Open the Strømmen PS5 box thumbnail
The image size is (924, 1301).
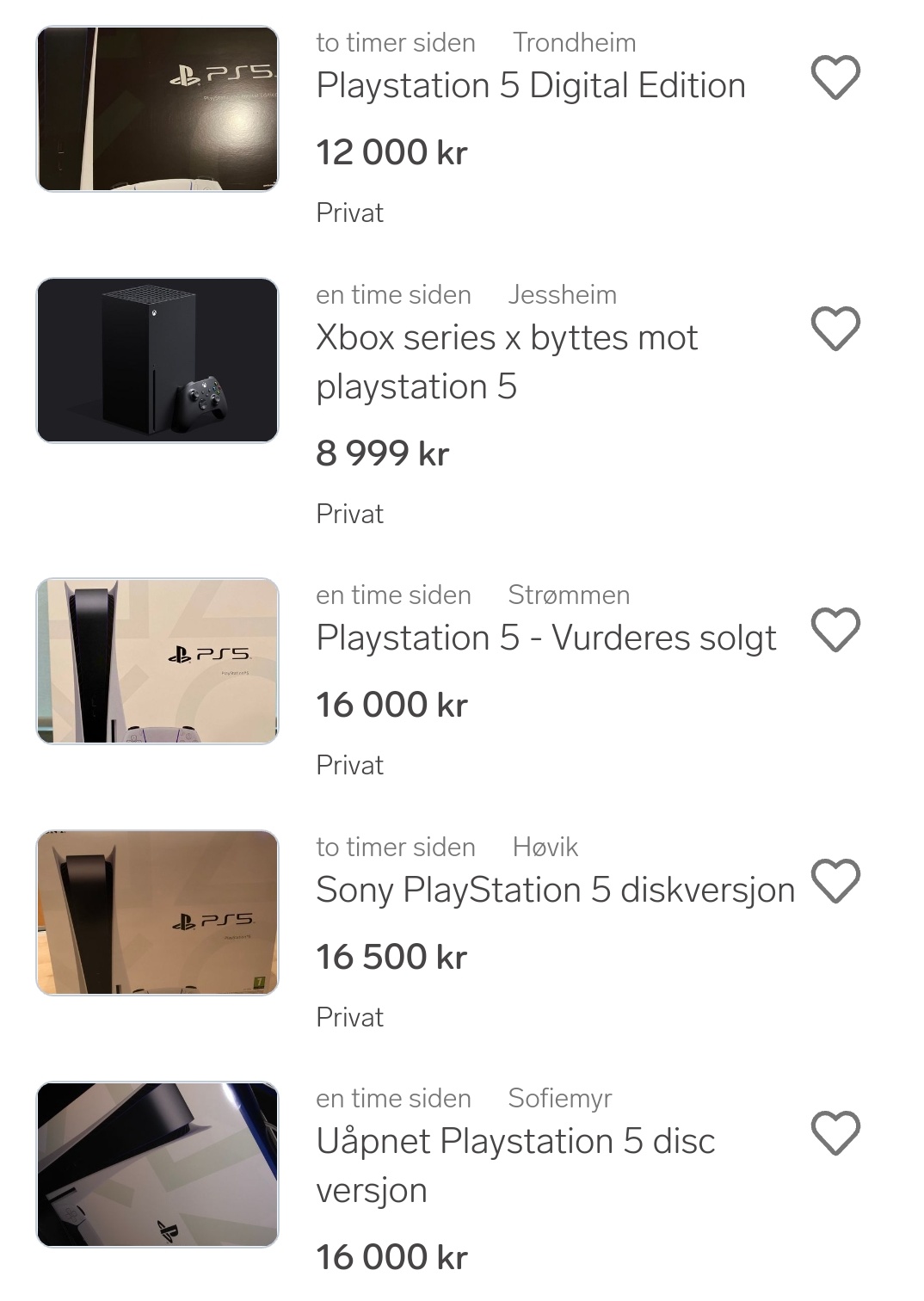coord(157,661)
